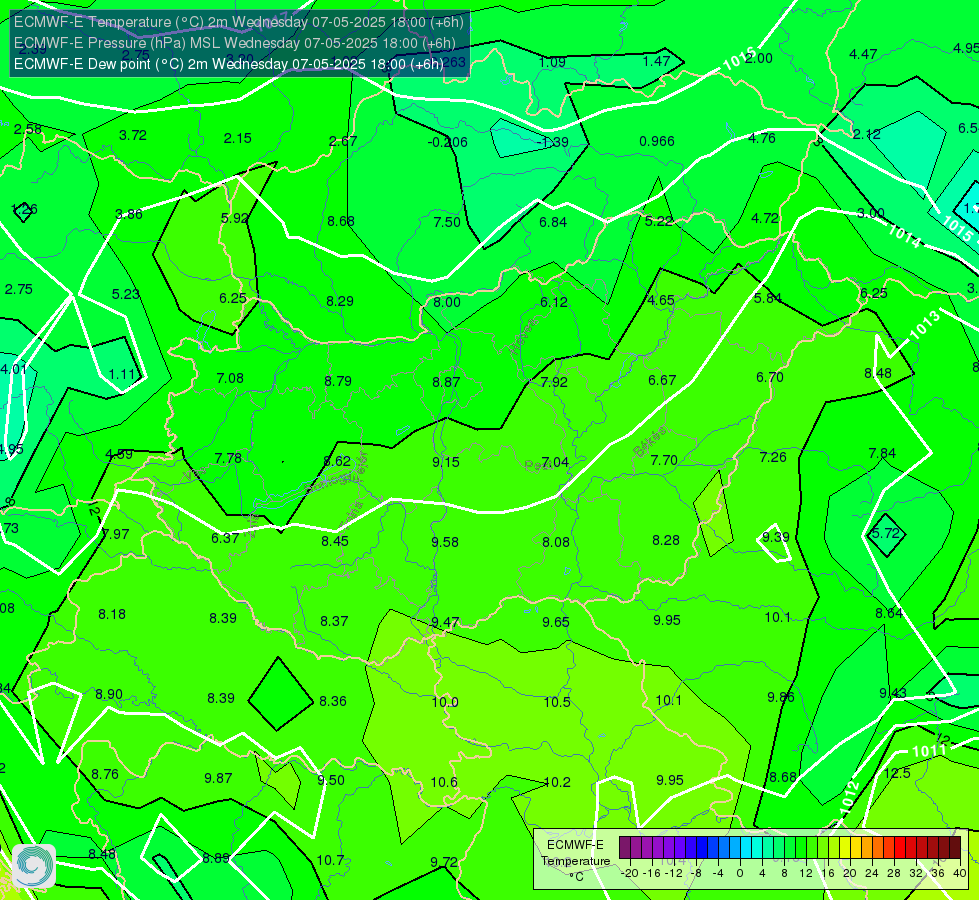Screen dimensions: 979x900
Task: Click the swirl logo icon in bottom-left corner
Action: coord(34,866)
